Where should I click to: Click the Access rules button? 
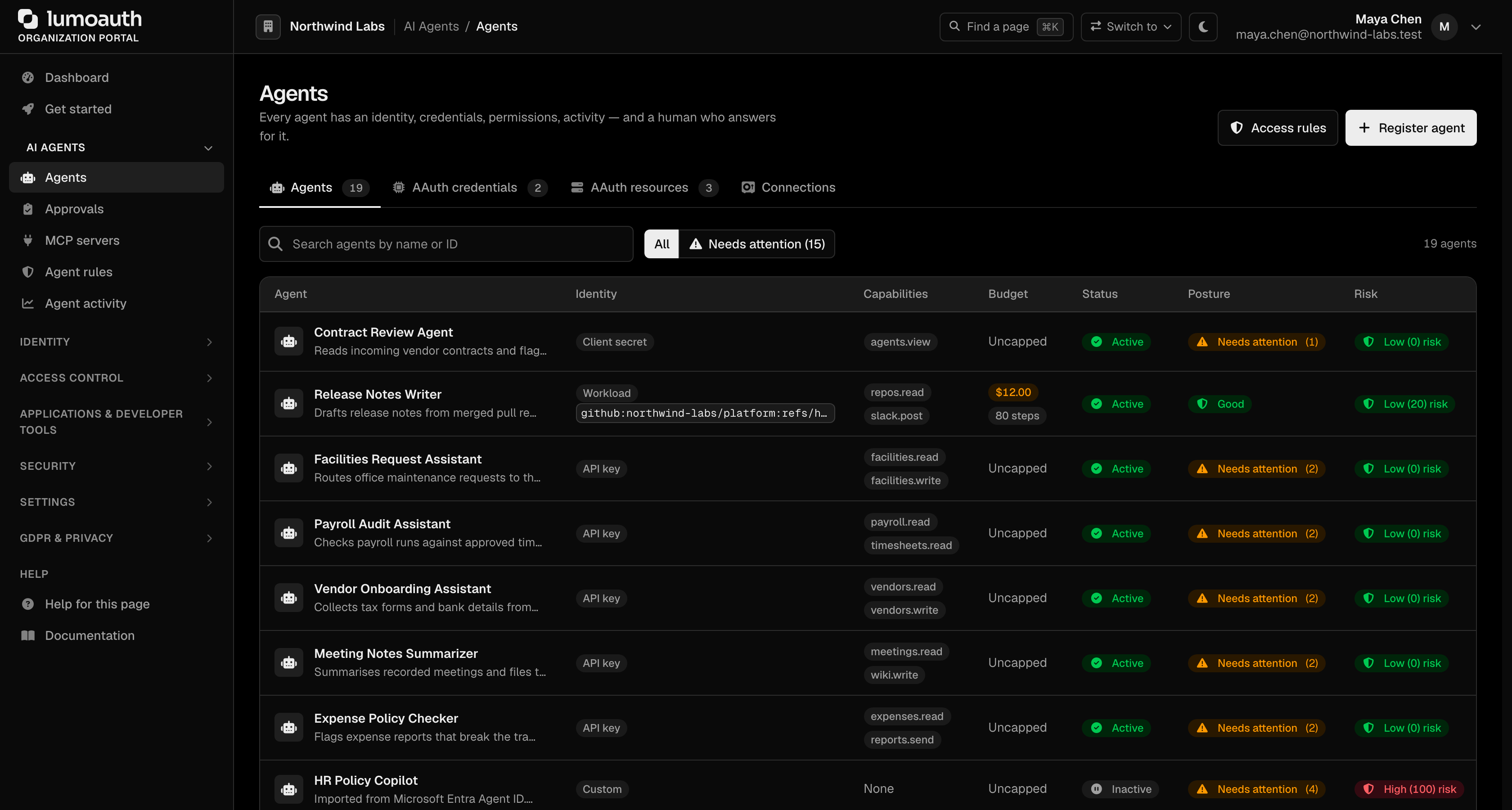pyautogui.click(x=1277, y=128)
